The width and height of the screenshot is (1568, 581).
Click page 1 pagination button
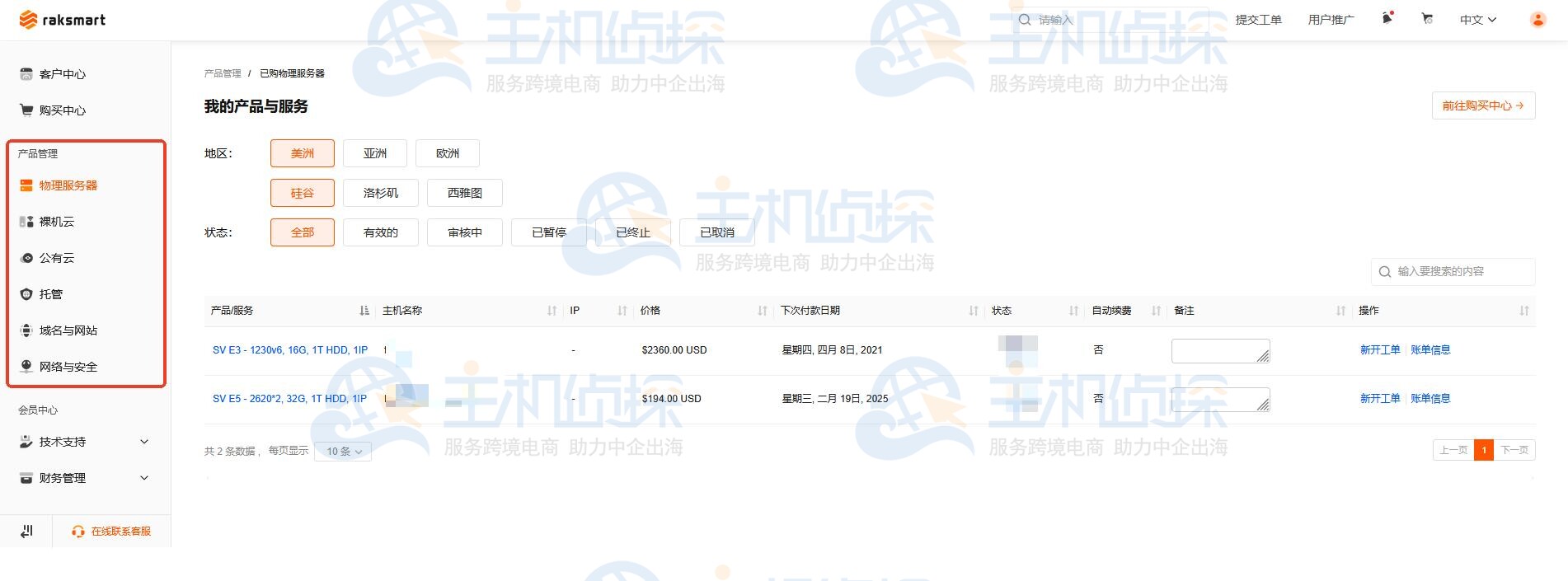(x=1484, y=450)
